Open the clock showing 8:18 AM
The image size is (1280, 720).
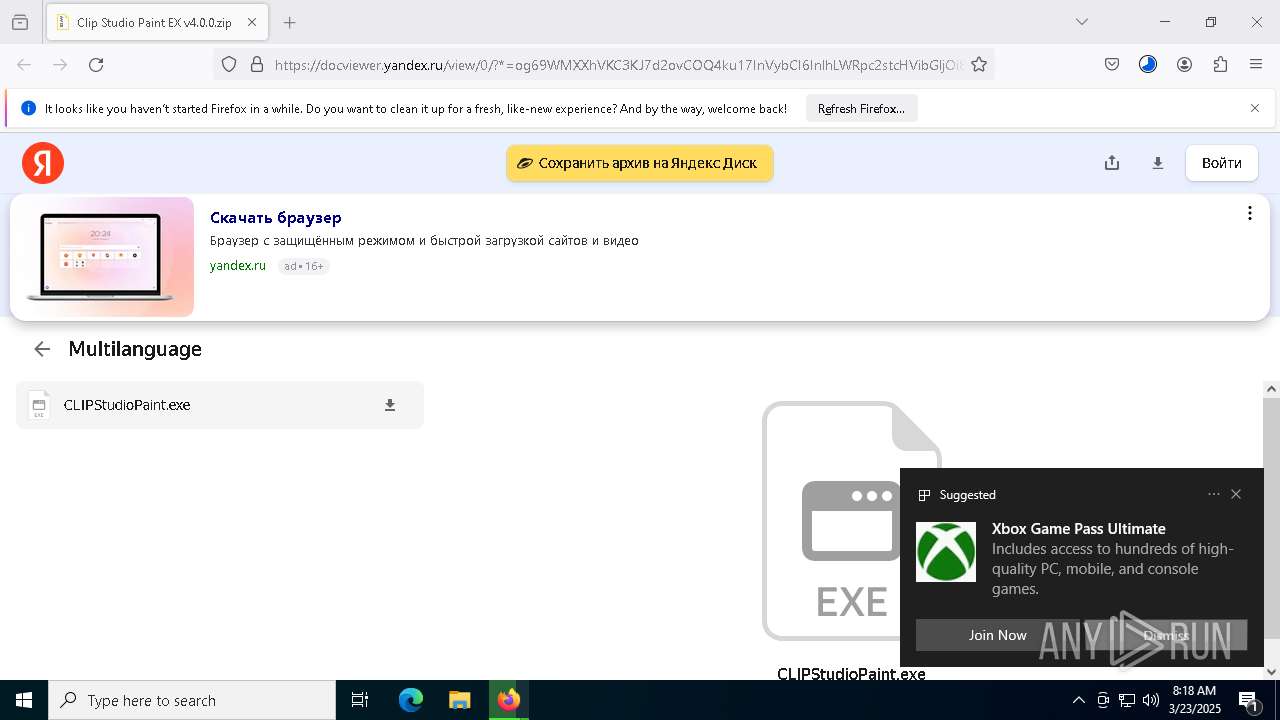pos(1195,700)
